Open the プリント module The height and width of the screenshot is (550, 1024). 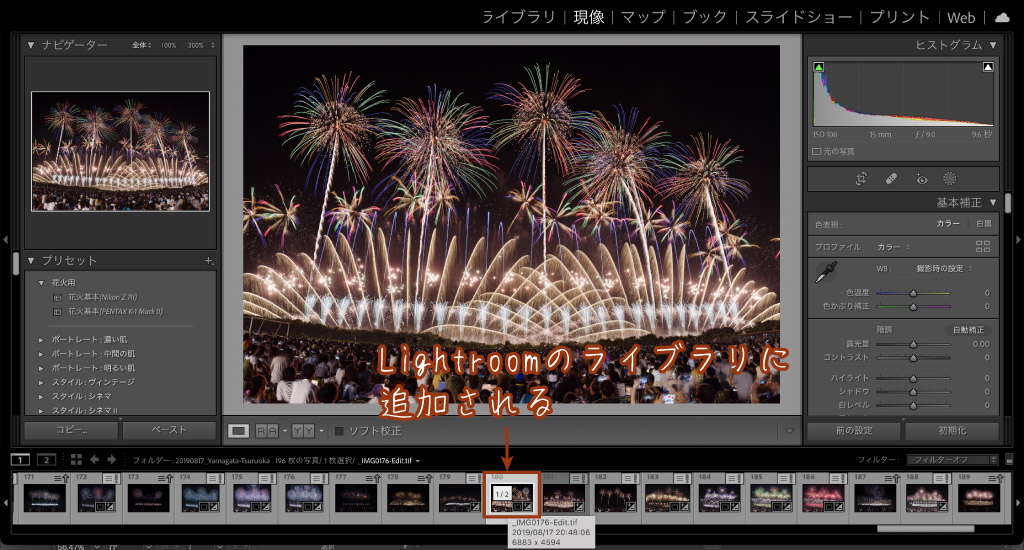click(899, 17)
